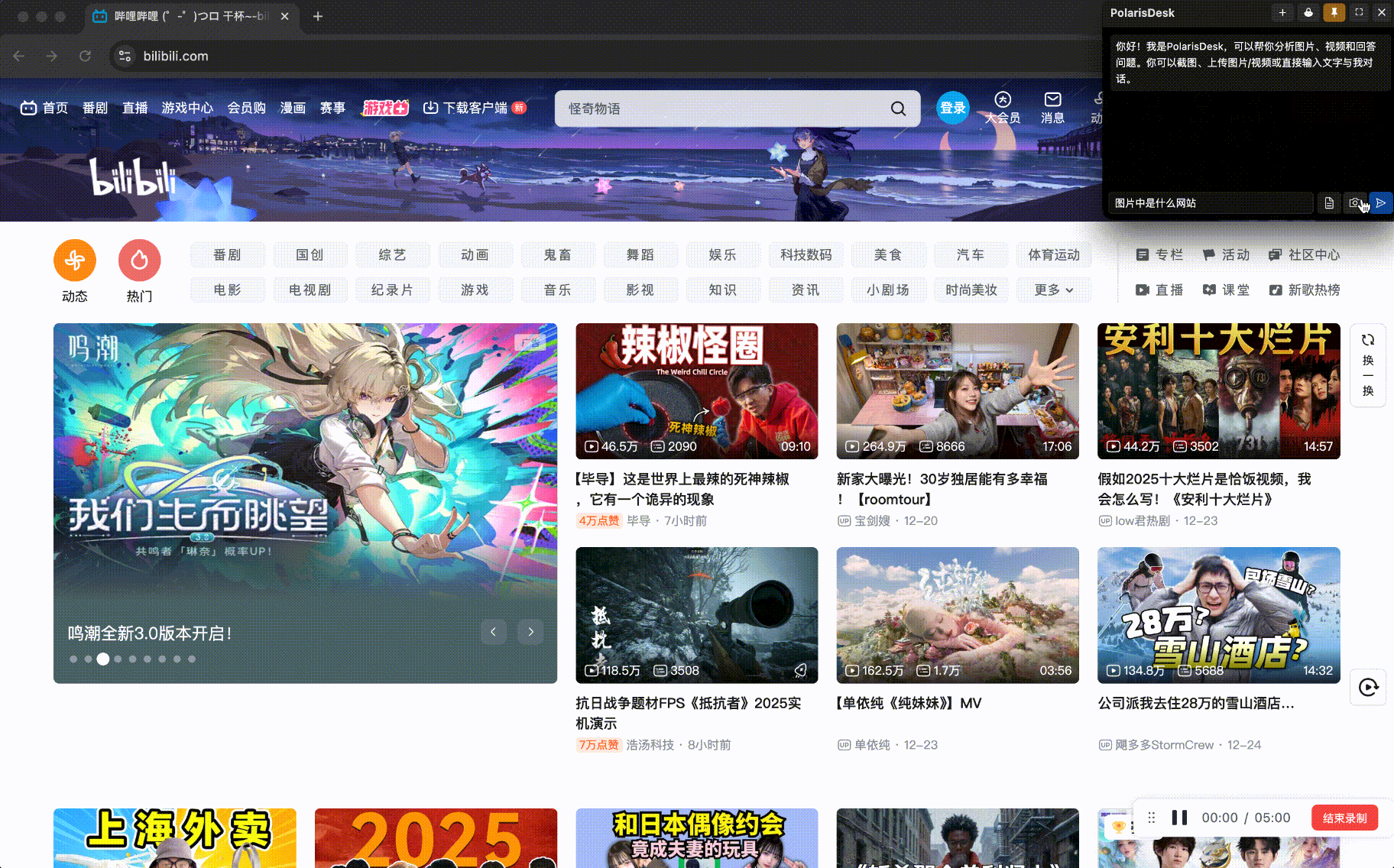Click the recording bar drag handle
This screenshot has width=1394, height=868.
(x=1151, y=818)
